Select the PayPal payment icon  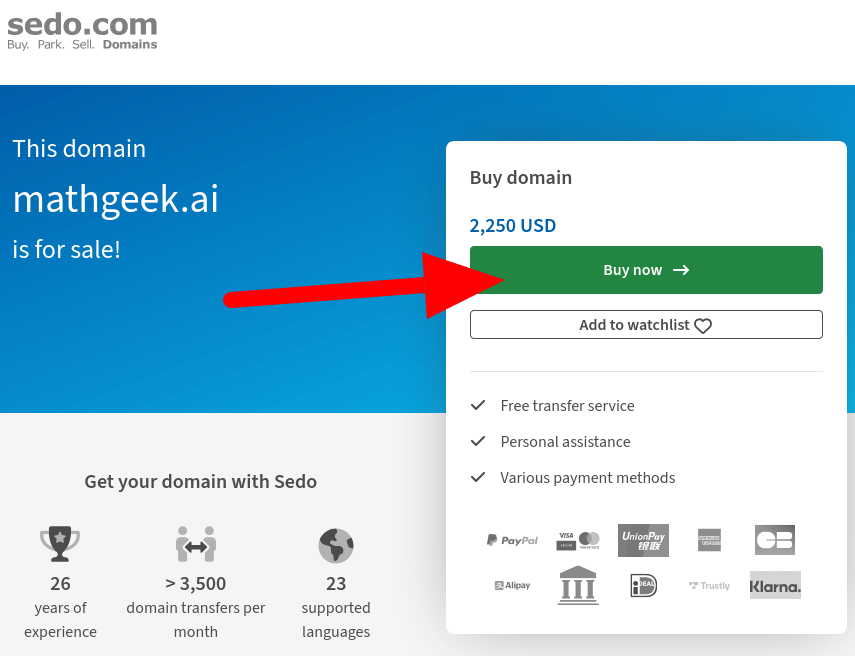[x=511, y=540]
